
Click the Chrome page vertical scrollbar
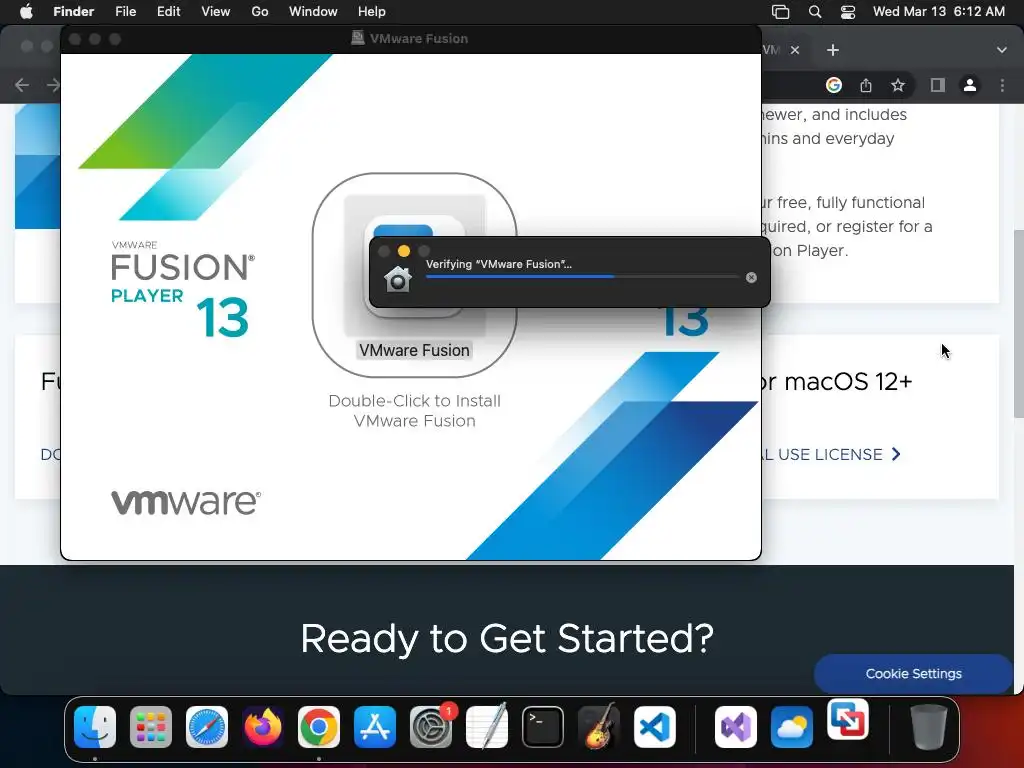coord(1018,325)
